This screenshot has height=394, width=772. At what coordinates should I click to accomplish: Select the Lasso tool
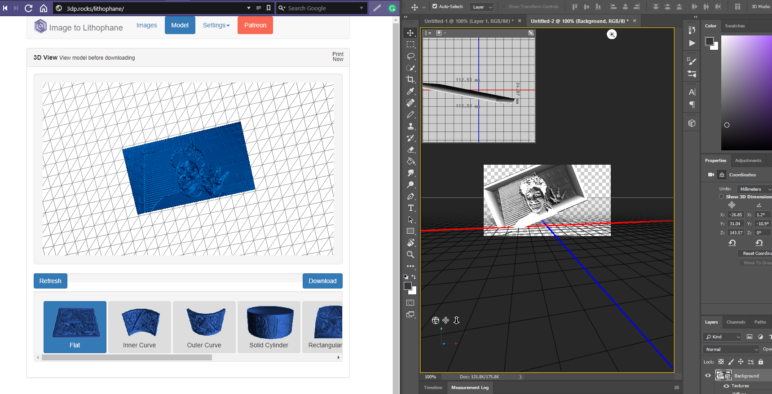pos(410,56)
